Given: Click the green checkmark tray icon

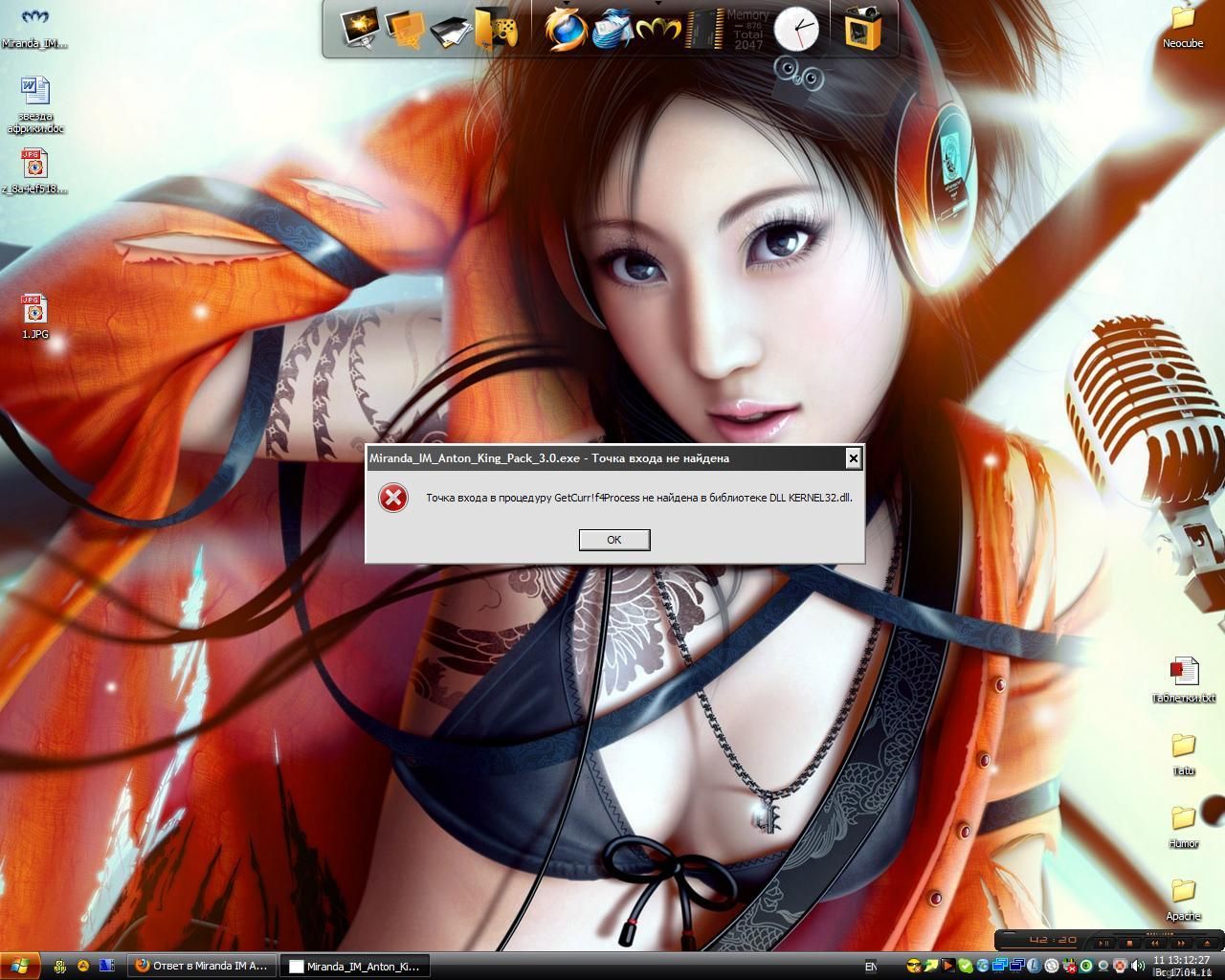Looking at the screenshot, I should click(x=965, y=966).
